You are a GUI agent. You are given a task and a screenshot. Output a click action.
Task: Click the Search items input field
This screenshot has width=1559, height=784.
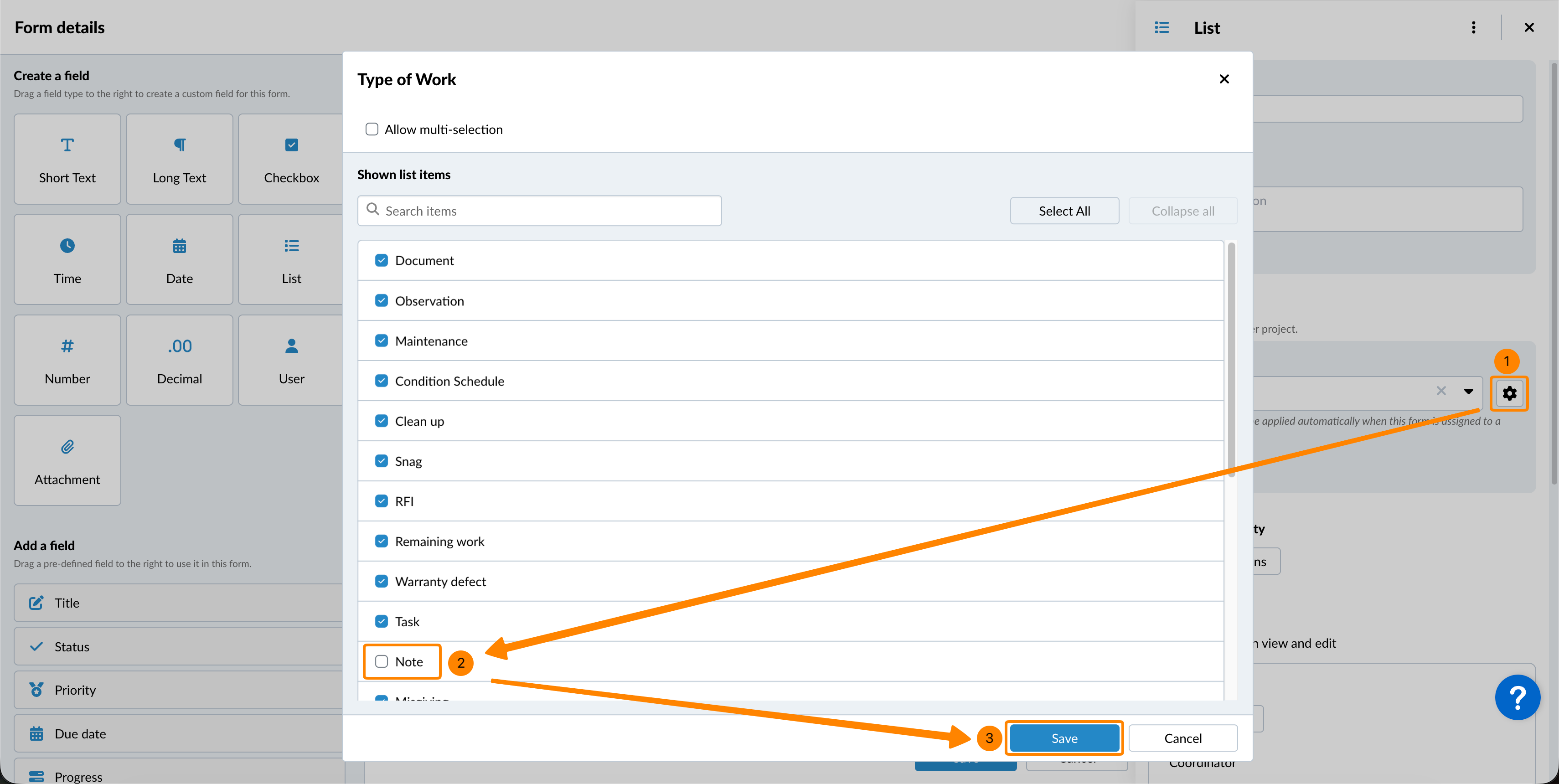tap(539, 211)
